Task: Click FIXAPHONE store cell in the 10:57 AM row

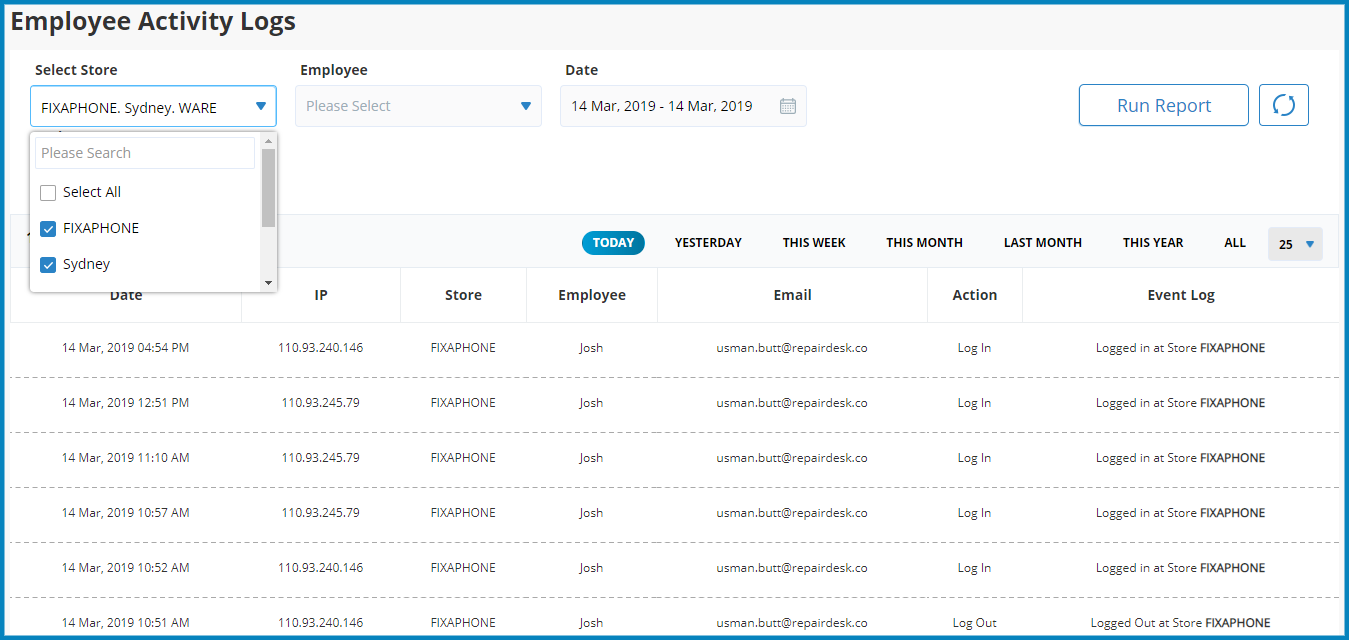Action: point(463,513)
